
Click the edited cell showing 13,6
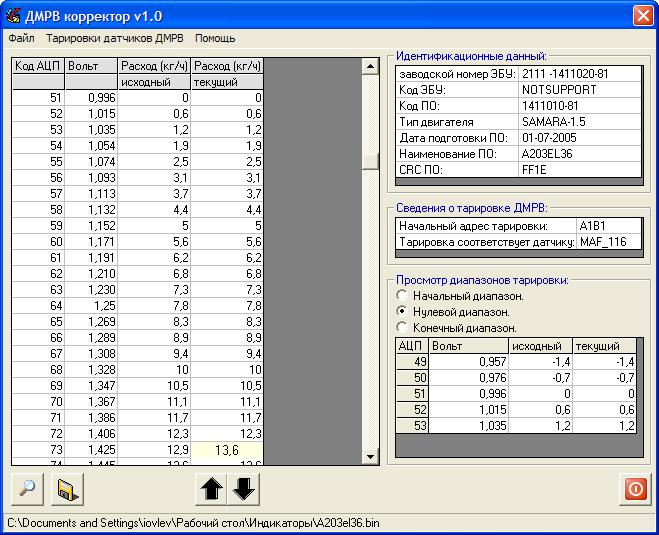point(227,450)
